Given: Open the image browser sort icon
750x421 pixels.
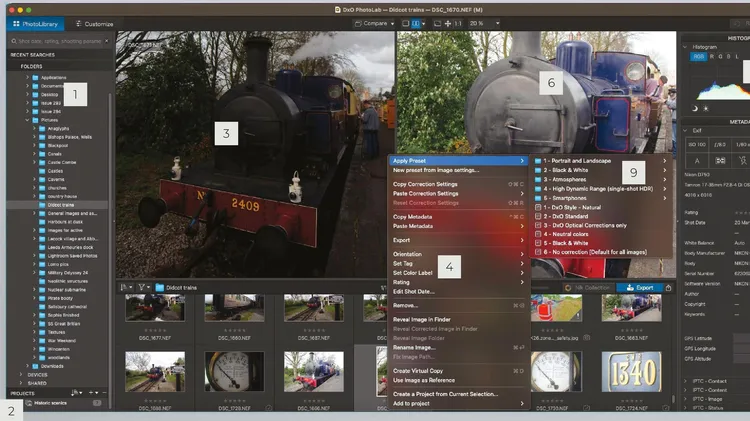Looking at the screenshot, I should [x=126, y=288].
